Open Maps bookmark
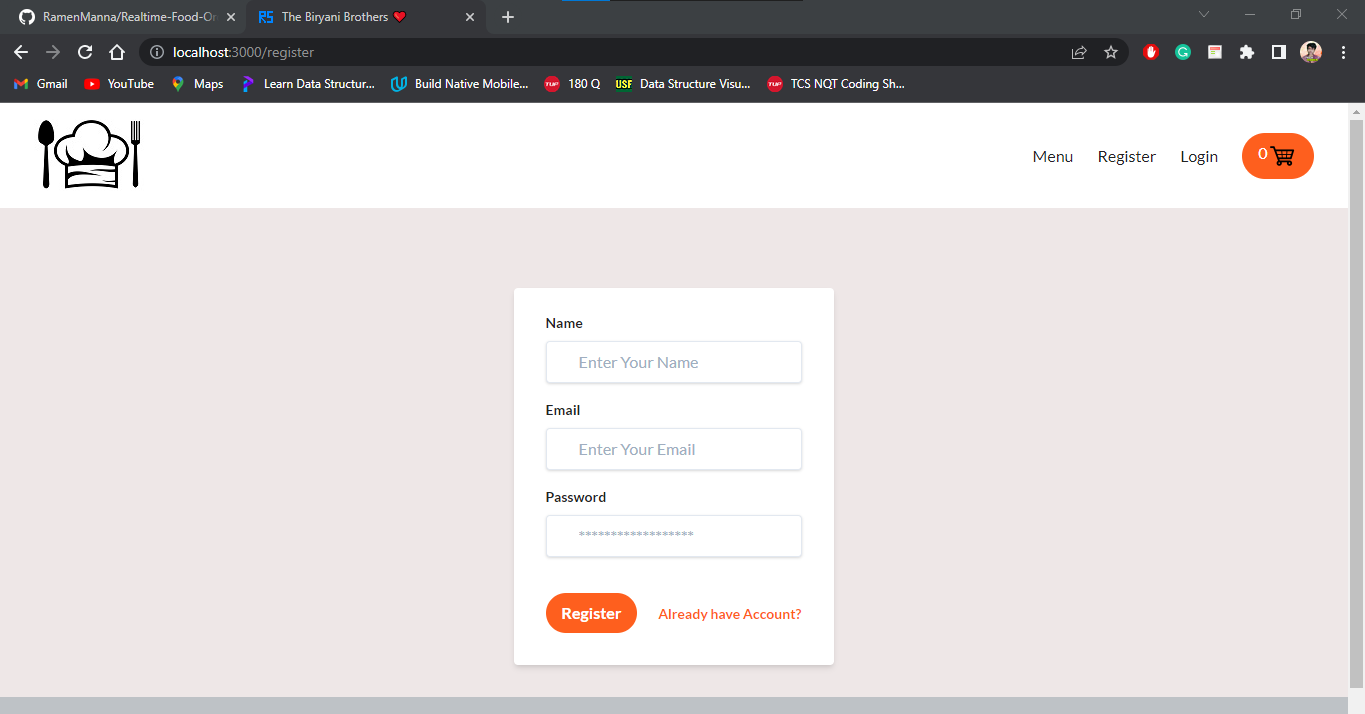The image size is (1365, 714). 197,84
